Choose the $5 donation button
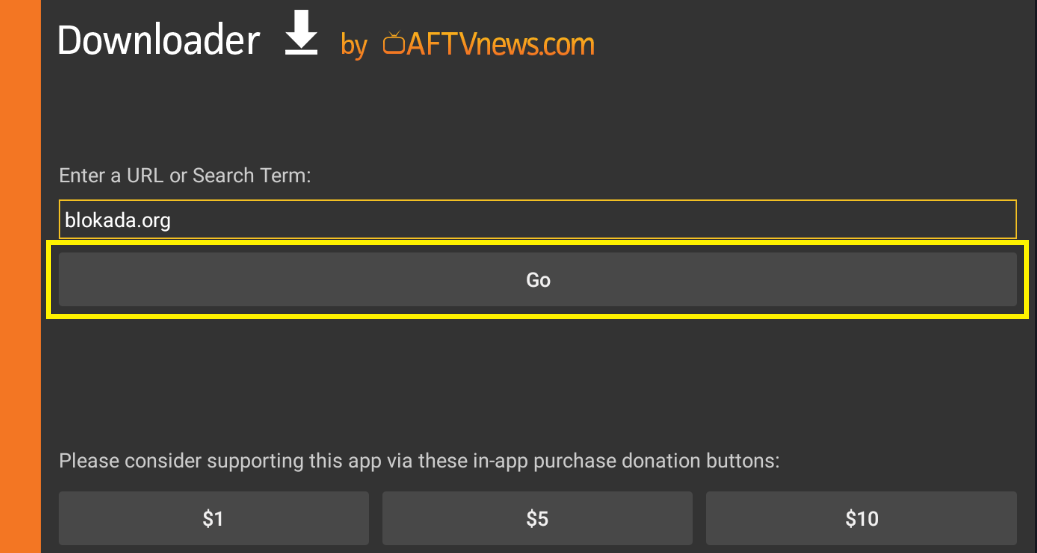Screen dimensions: 1037x553 pos(537,518)
